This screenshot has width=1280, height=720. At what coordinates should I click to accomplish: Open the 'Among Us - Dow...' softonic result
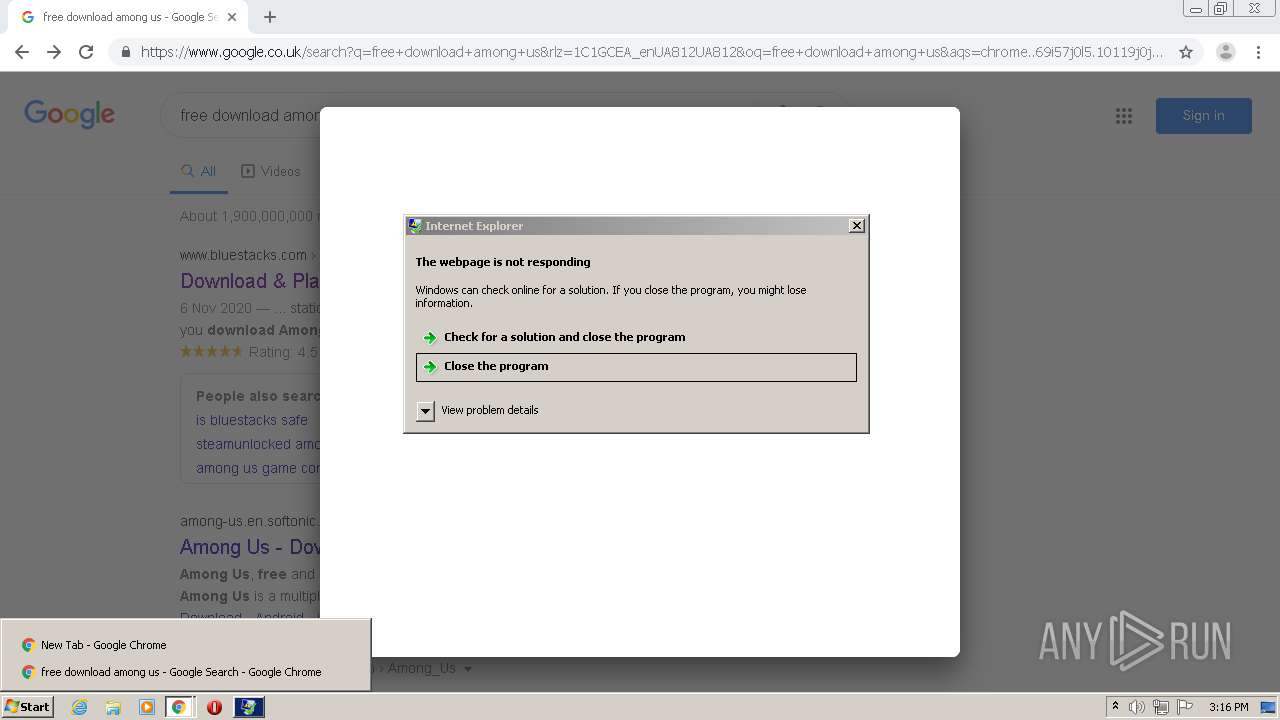[x=250, y=547]
